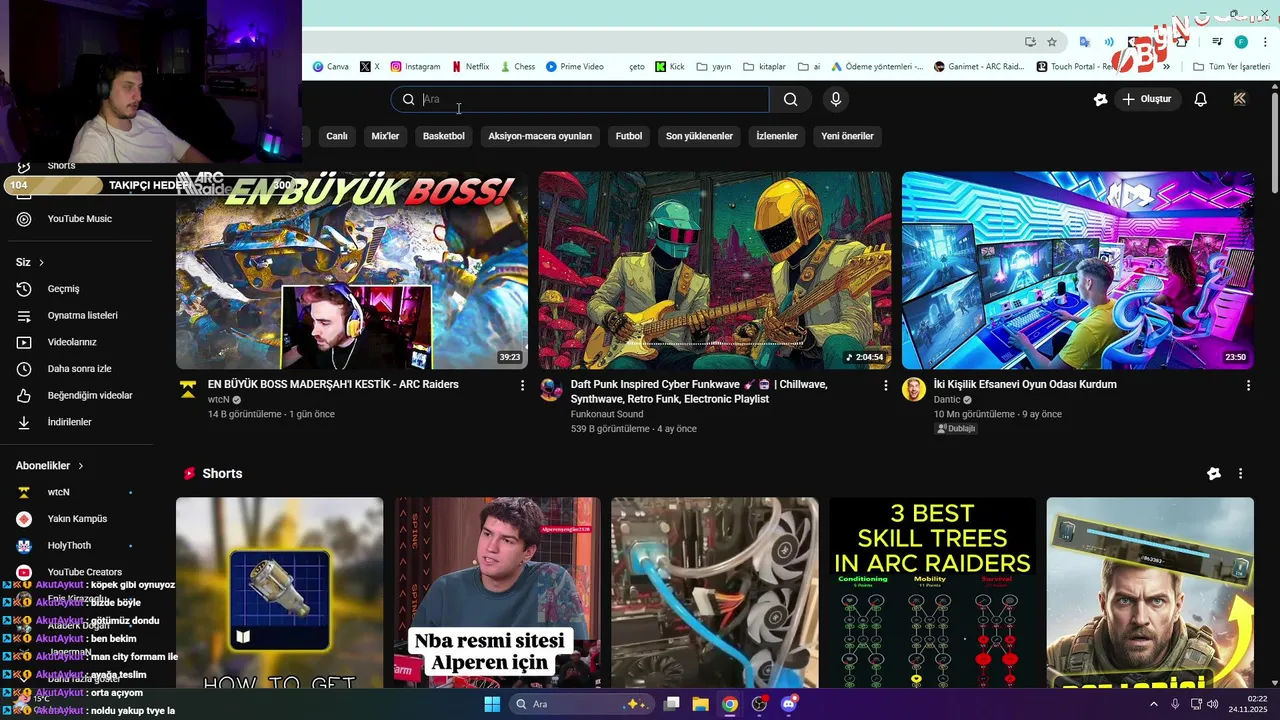Open the X bookmark
The width and height of the screenshot is (1280, 720).
pos(370,67)
